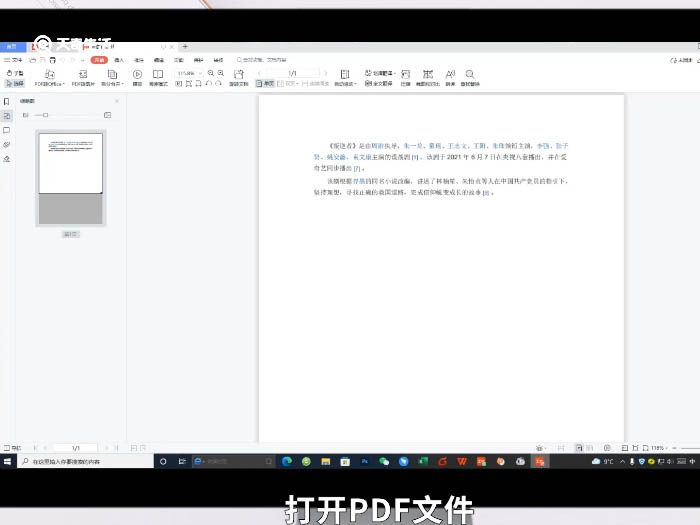Go to next page arrow in toolbar
The width and height of the screenshot is (700, 525).
(x=325, y=73)
